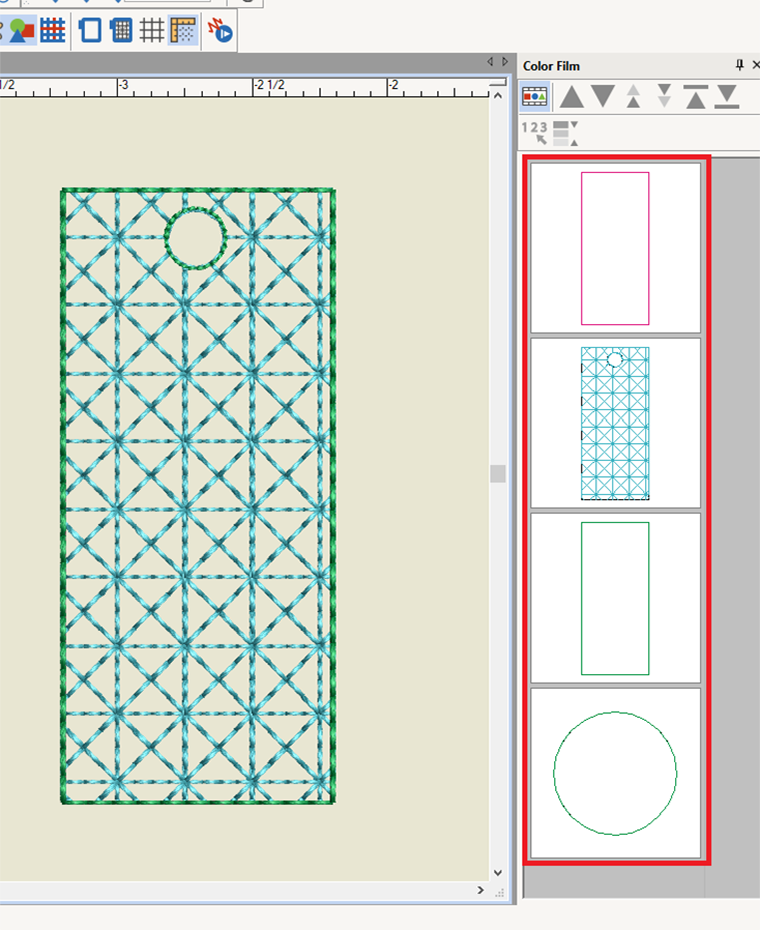Click the double up-triangle step icon
Screen dimensions: 760x930
(x=634, y=97)
